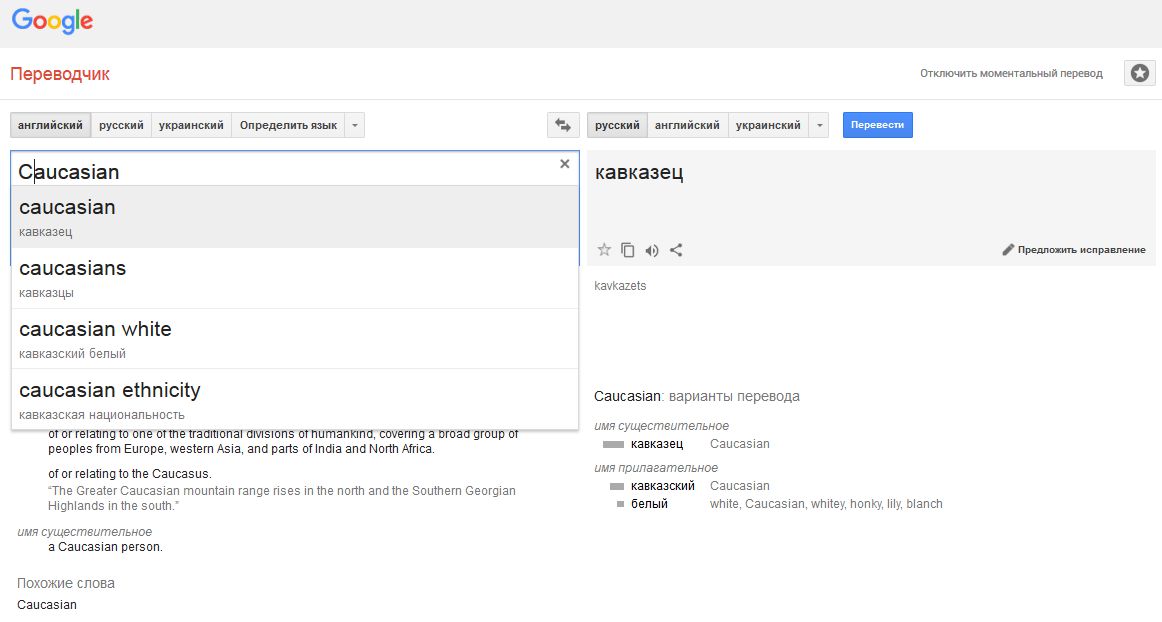The width and height of the screenshot is (1162, 622).
Task: Share the translation
Action: tap(676, 250)
